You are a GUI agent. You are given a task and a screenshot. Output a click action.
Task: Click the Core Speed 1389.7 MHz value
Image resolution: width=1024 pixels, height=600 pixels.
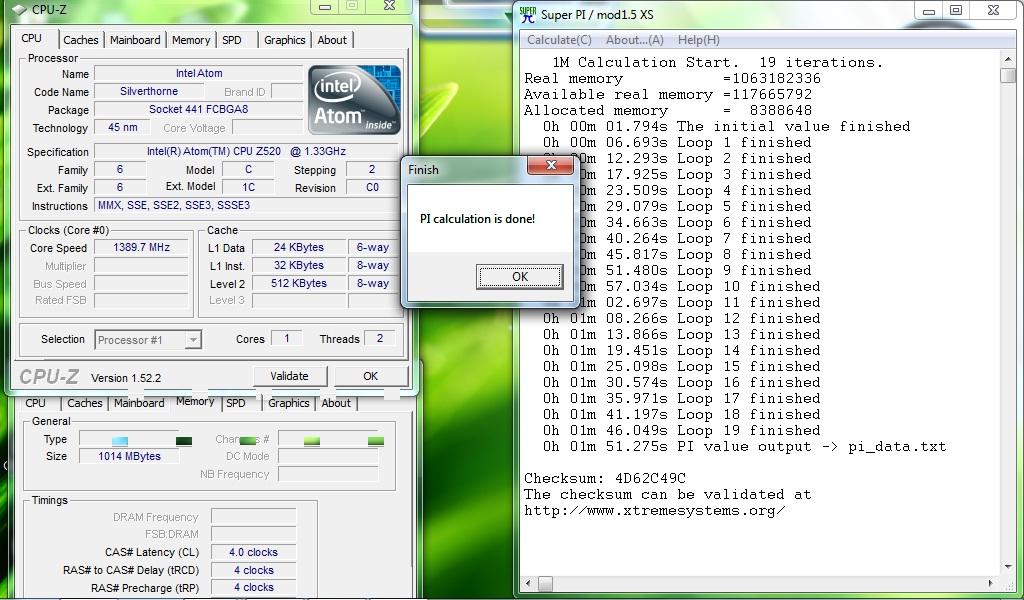point(141,247)
